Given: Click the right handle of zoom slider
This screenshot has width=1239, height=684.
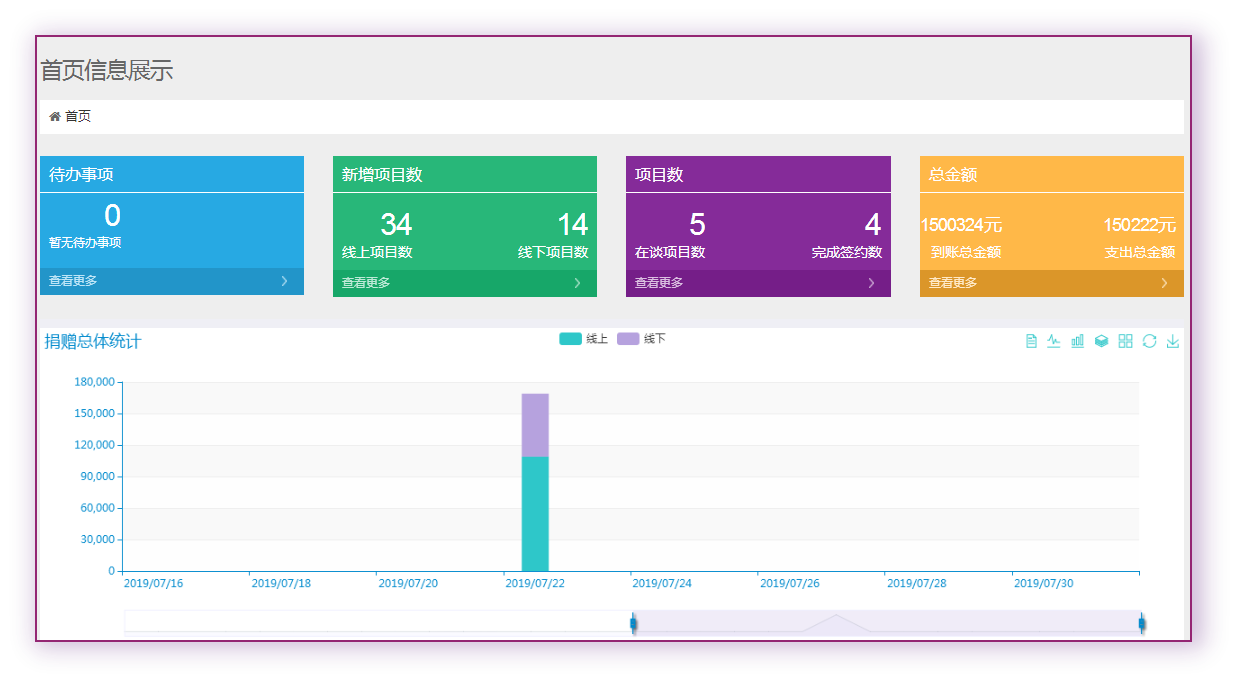Looking at the screenshot, I should point(1141,623).
